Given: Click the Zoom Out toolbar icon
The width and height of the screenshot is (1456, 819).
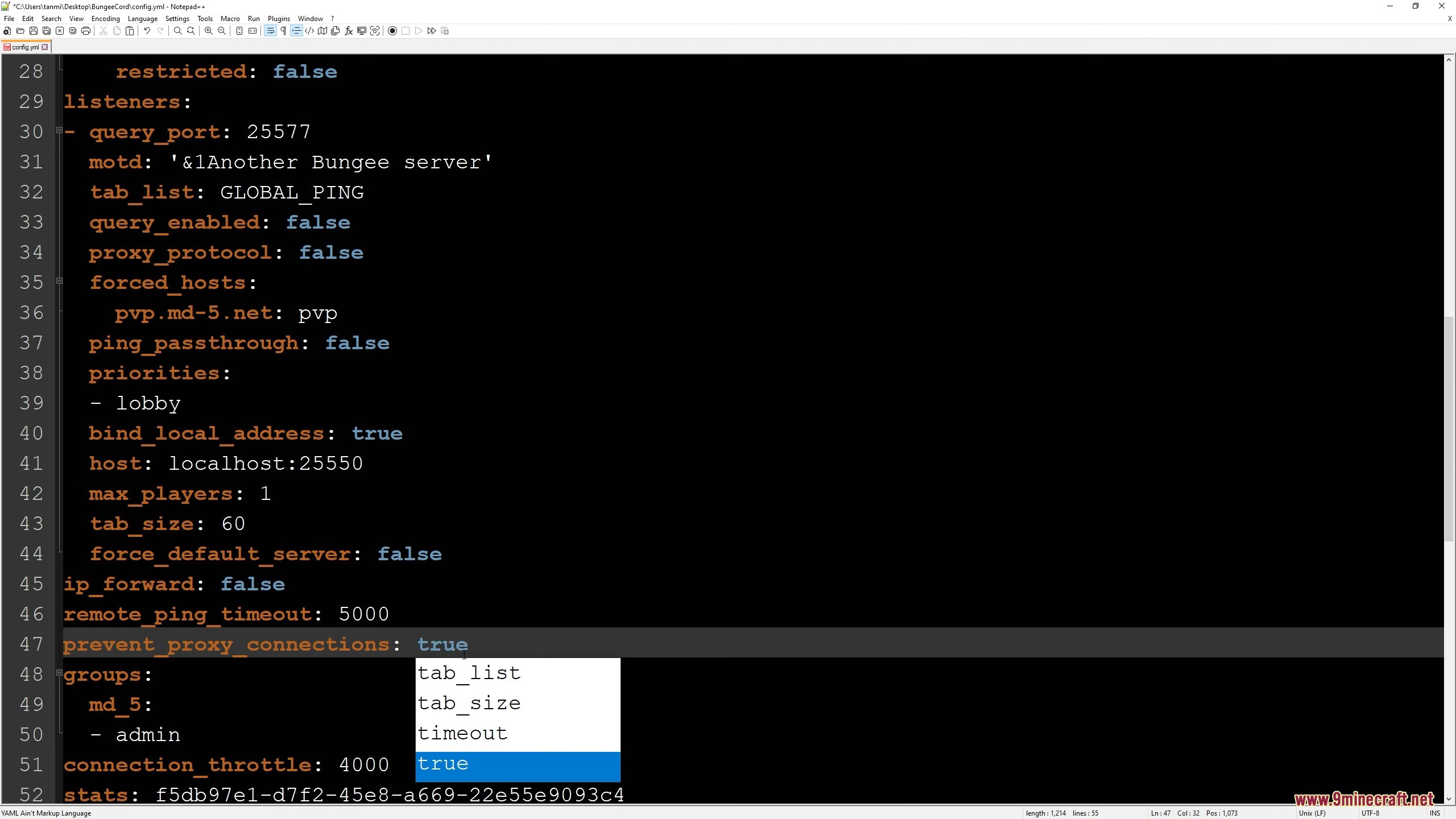Looking at the screenshot, I should [x=221, y=31].
